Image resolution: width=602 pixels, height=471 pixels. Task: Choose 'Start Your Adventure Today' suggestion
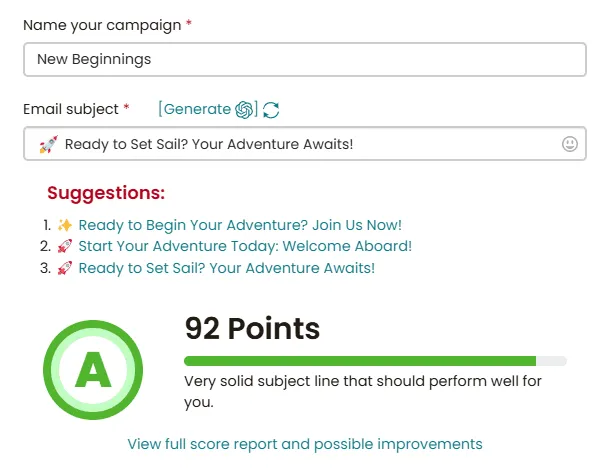pos(245,246)
